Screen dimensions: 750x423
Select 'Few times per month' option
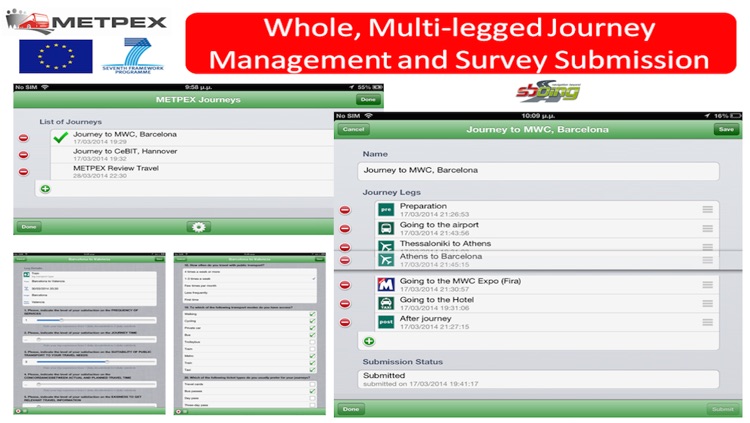250,286
